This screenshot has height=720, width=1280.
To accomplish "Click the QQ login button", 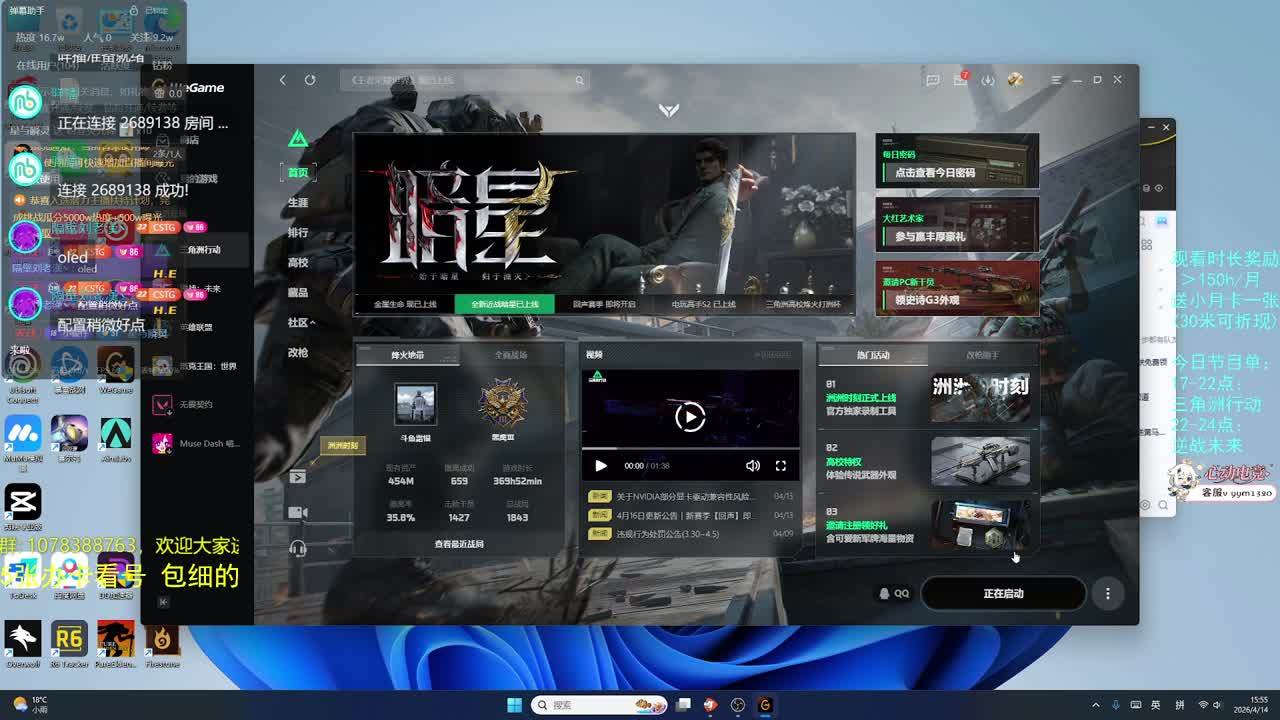I will (x=894, y=594).
